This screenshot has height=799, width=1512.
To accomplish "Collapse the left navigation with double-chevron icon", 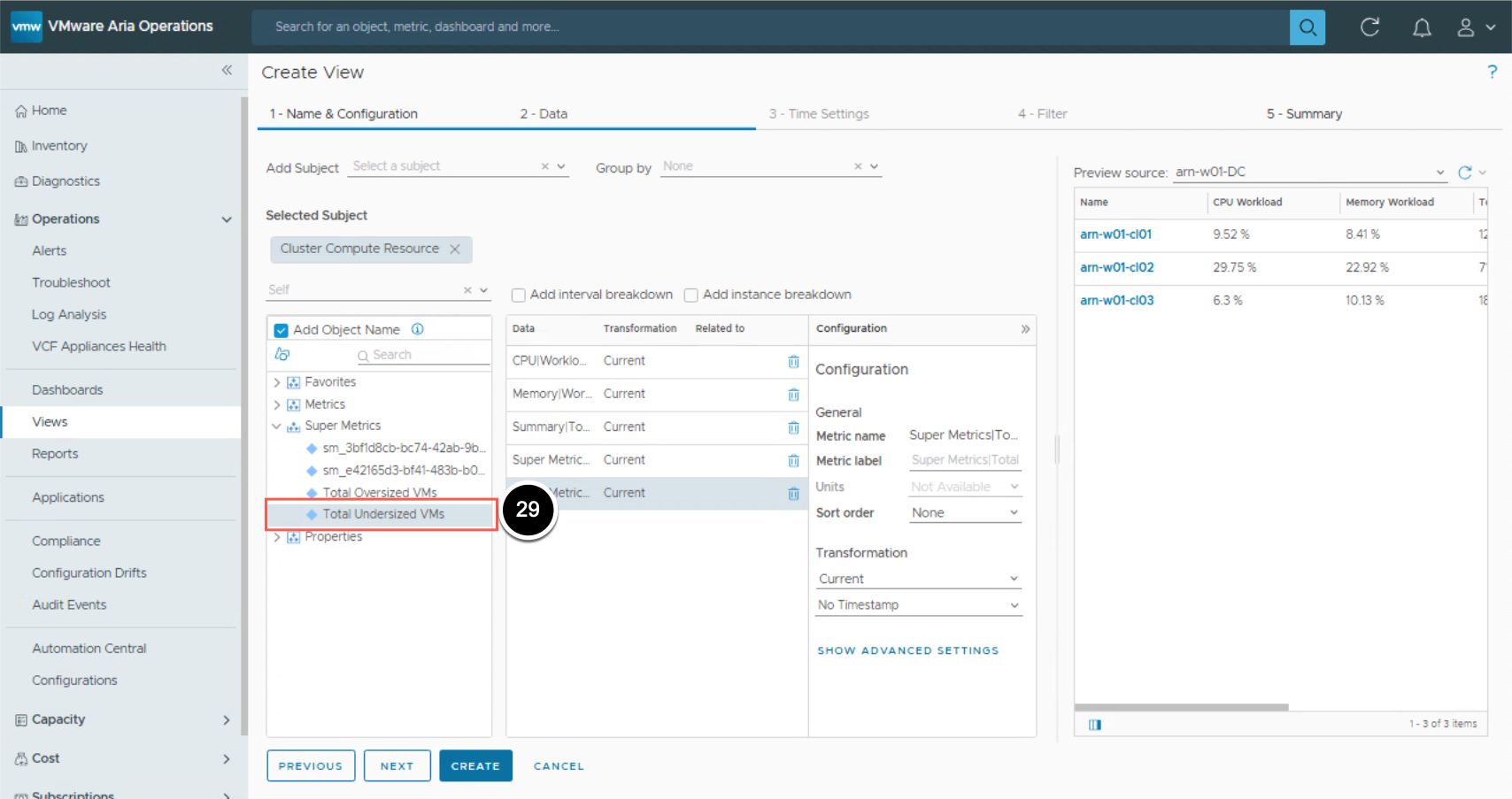I will 227,70.
